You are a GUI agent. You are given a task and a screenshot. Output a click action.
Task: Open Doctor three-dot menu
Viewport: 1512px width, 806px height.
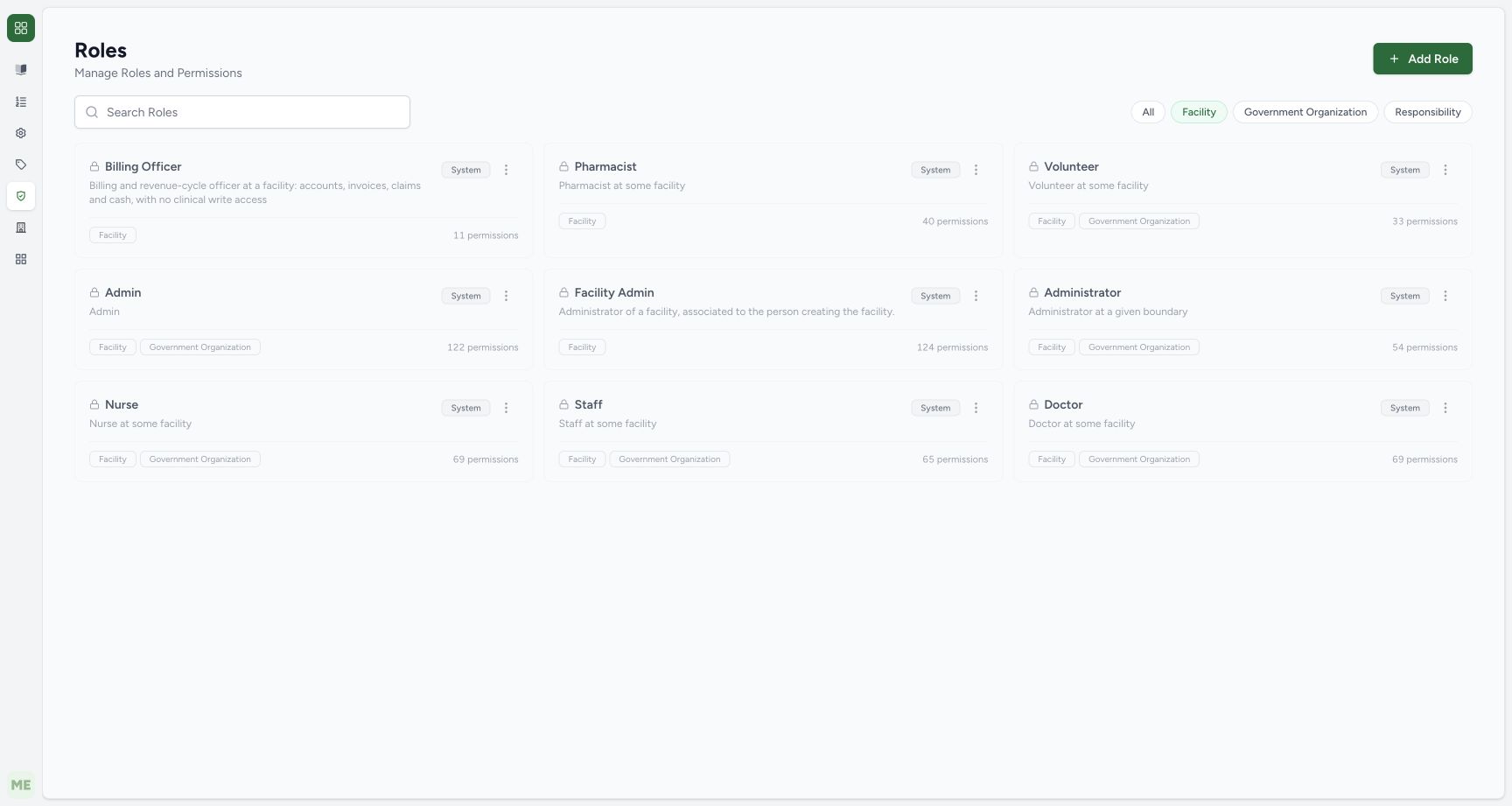click(x=1445, y=408)
